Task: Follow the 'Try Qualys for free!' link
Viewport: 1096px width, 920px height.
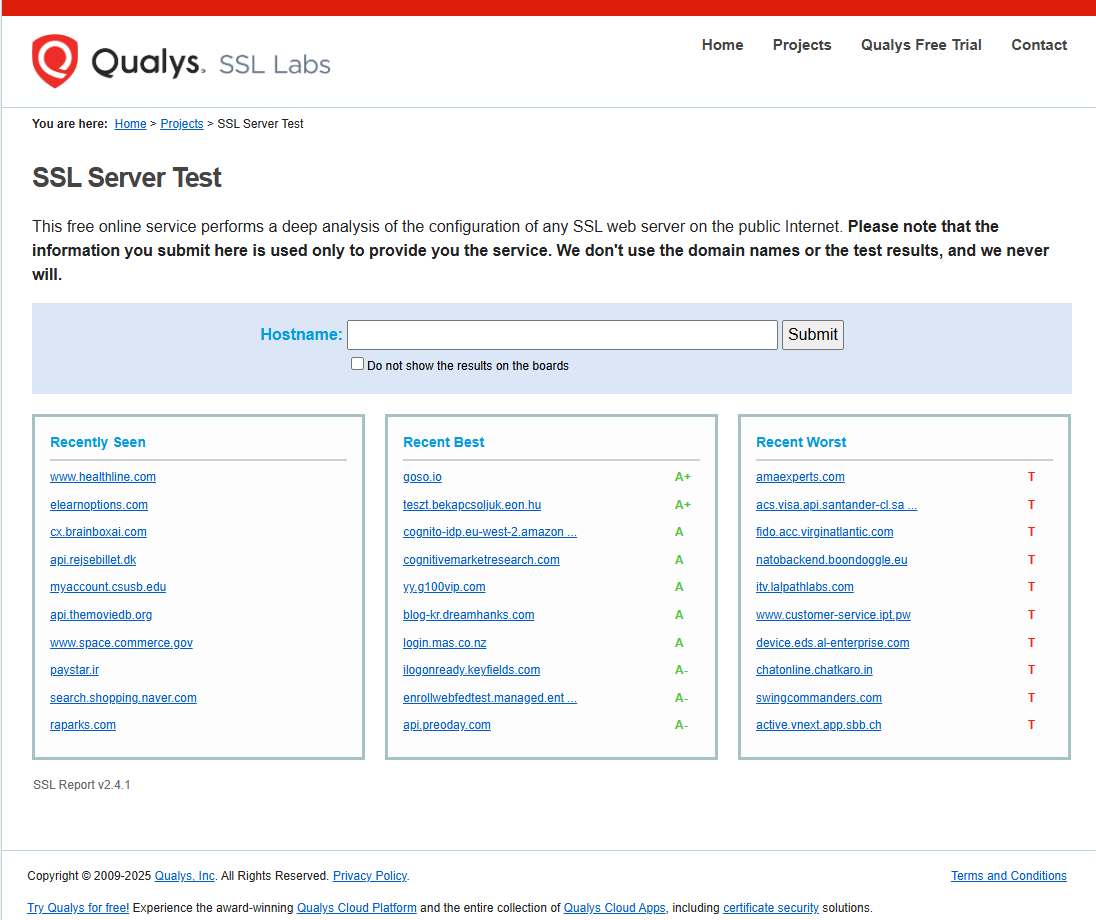Action: pos(78,908)
